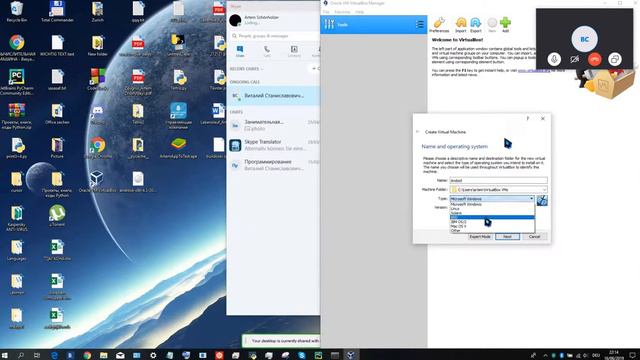Screen dimensions: 640x360
Task: Open the Contacts tab in Skype
Action: click(x=294, y=51)
